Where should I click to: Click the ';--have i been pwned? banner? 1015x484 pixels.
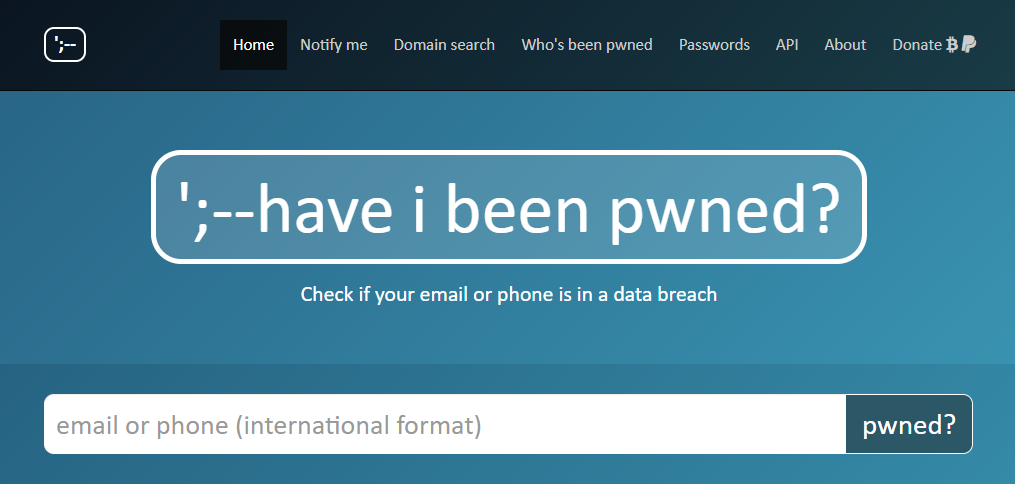[508, 208]
